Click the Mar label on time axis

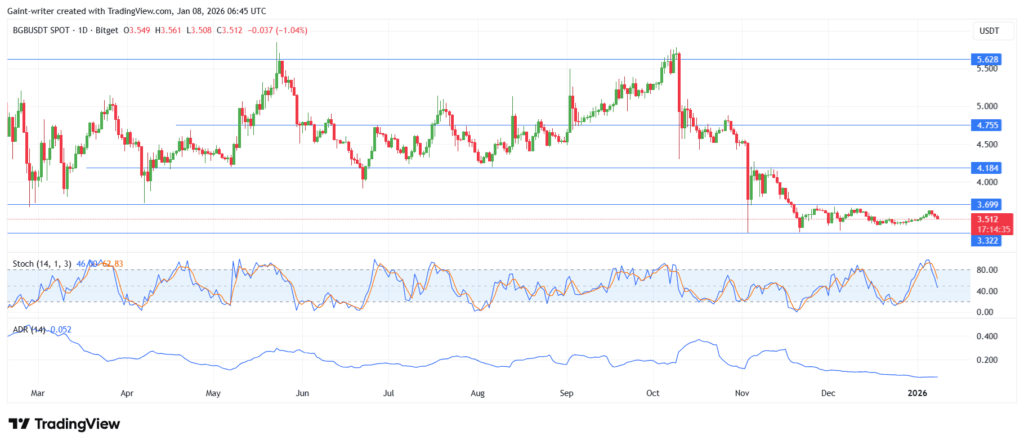coord(39,394)
